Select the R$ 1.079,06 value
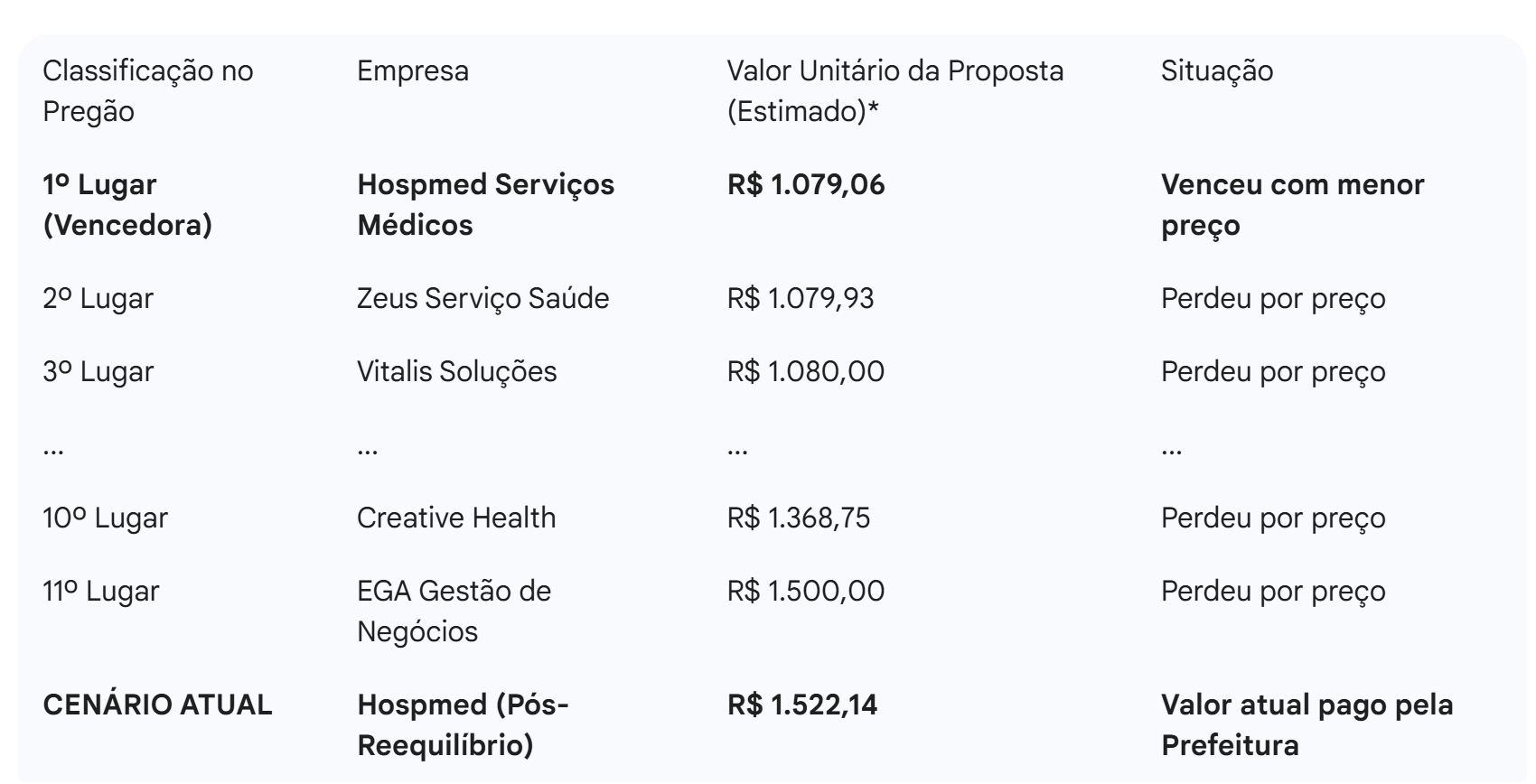 (x=805, y=184)
